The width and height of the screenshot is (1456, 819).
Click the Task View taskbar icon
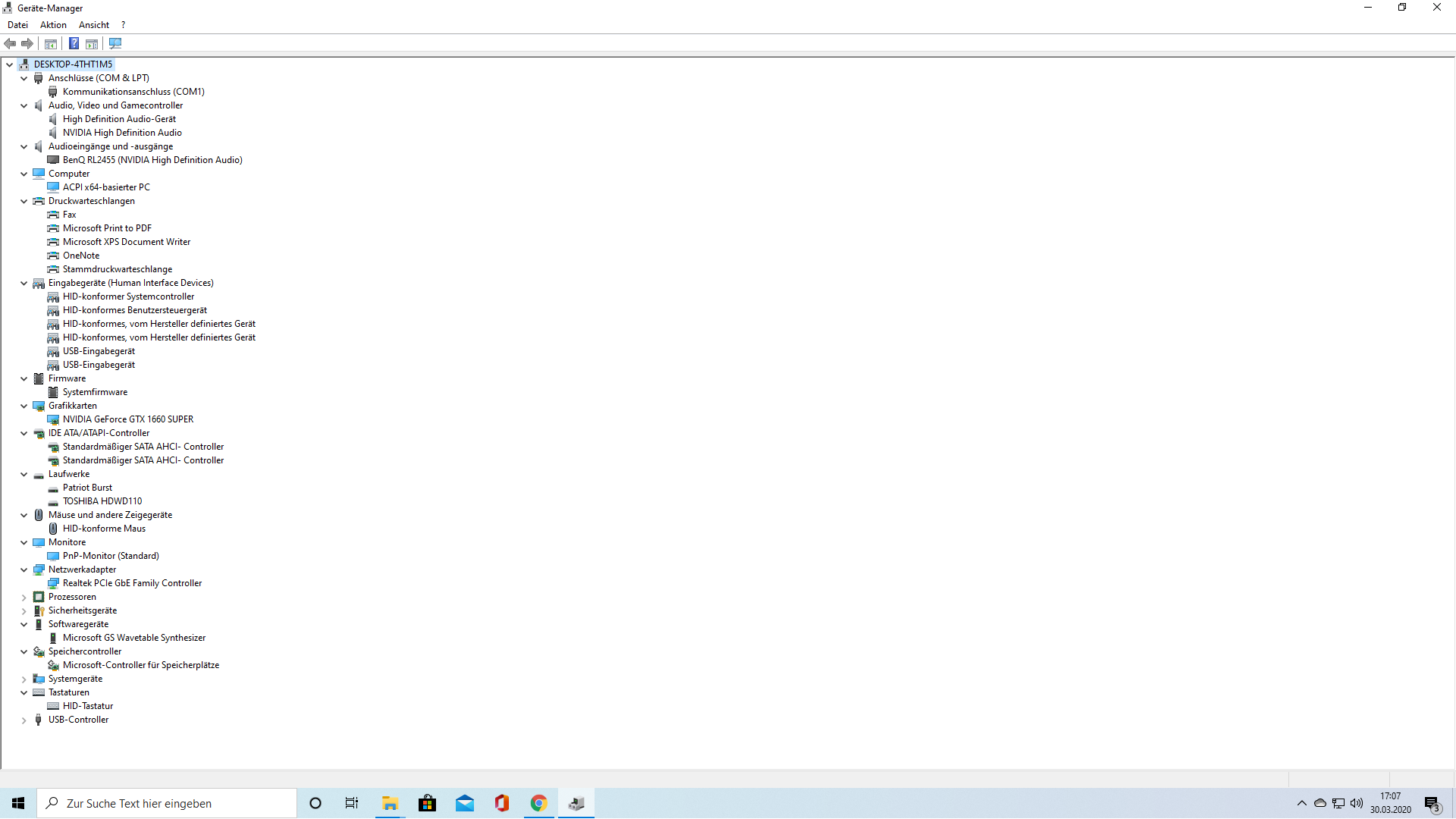(352, 803)
